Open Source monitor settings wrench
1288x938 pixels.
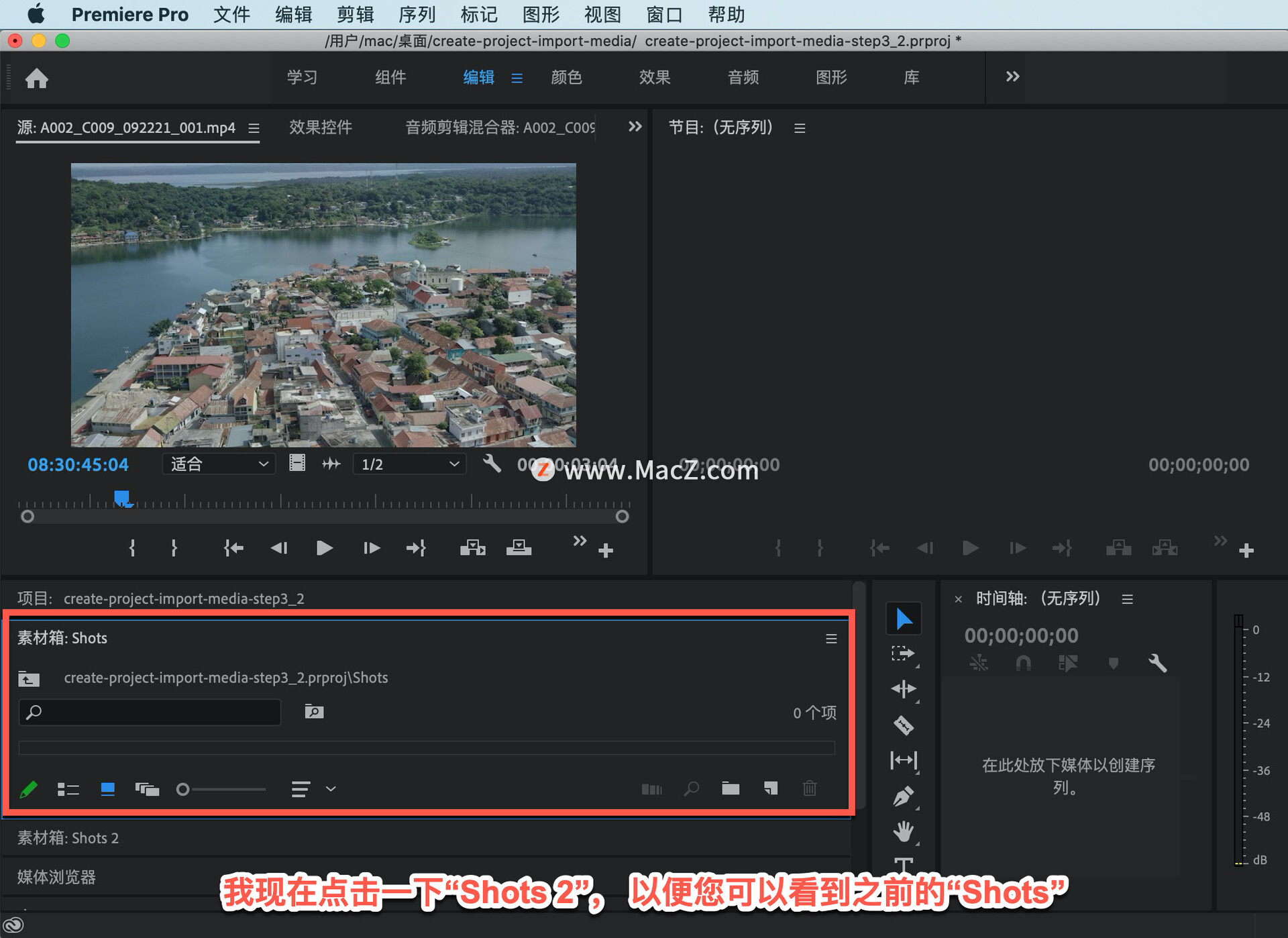click(492, 463)
